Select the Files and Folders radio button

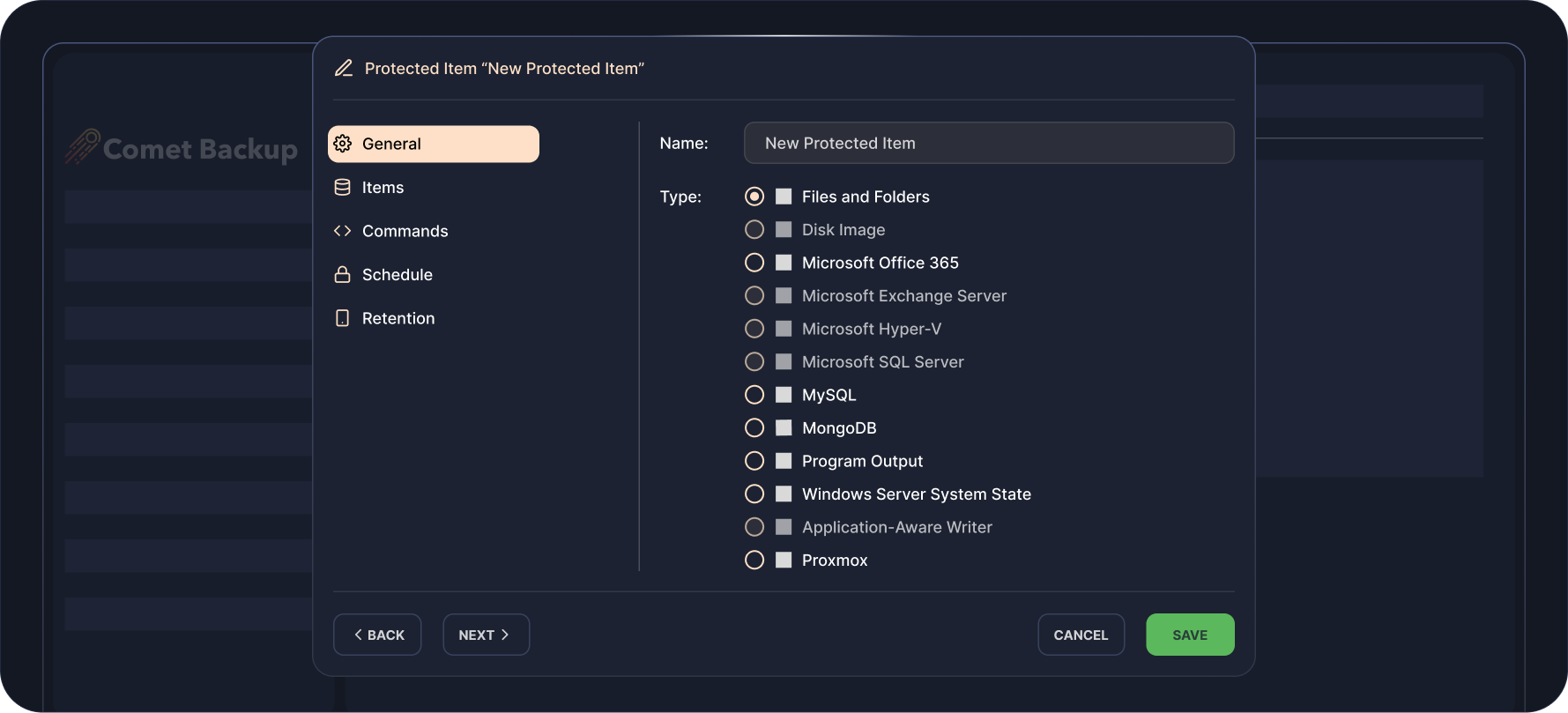pyautogui.click(x=754, y=197)
